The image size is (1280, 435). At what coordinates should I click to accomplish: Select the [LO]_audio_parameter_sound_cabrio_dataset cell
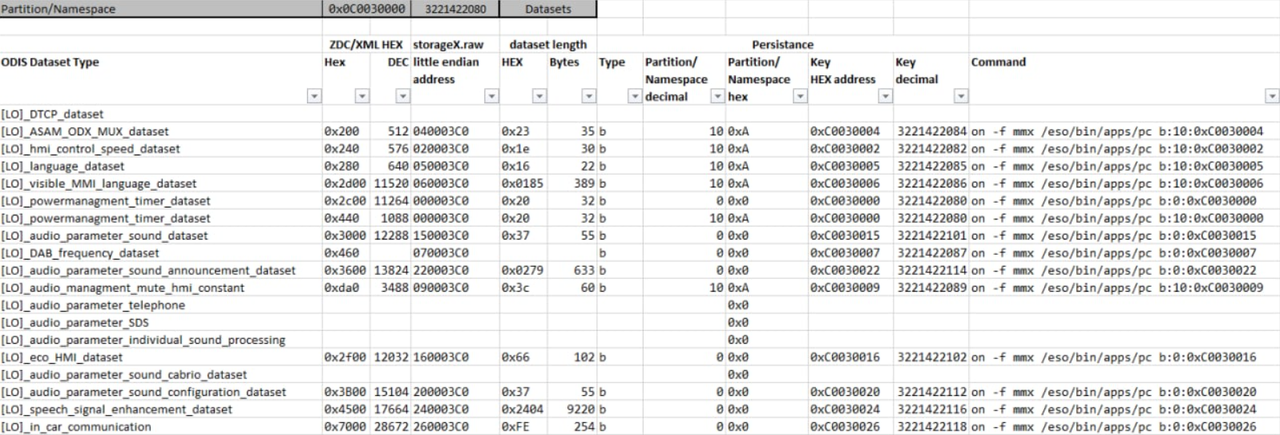click(x=161, y=374)
